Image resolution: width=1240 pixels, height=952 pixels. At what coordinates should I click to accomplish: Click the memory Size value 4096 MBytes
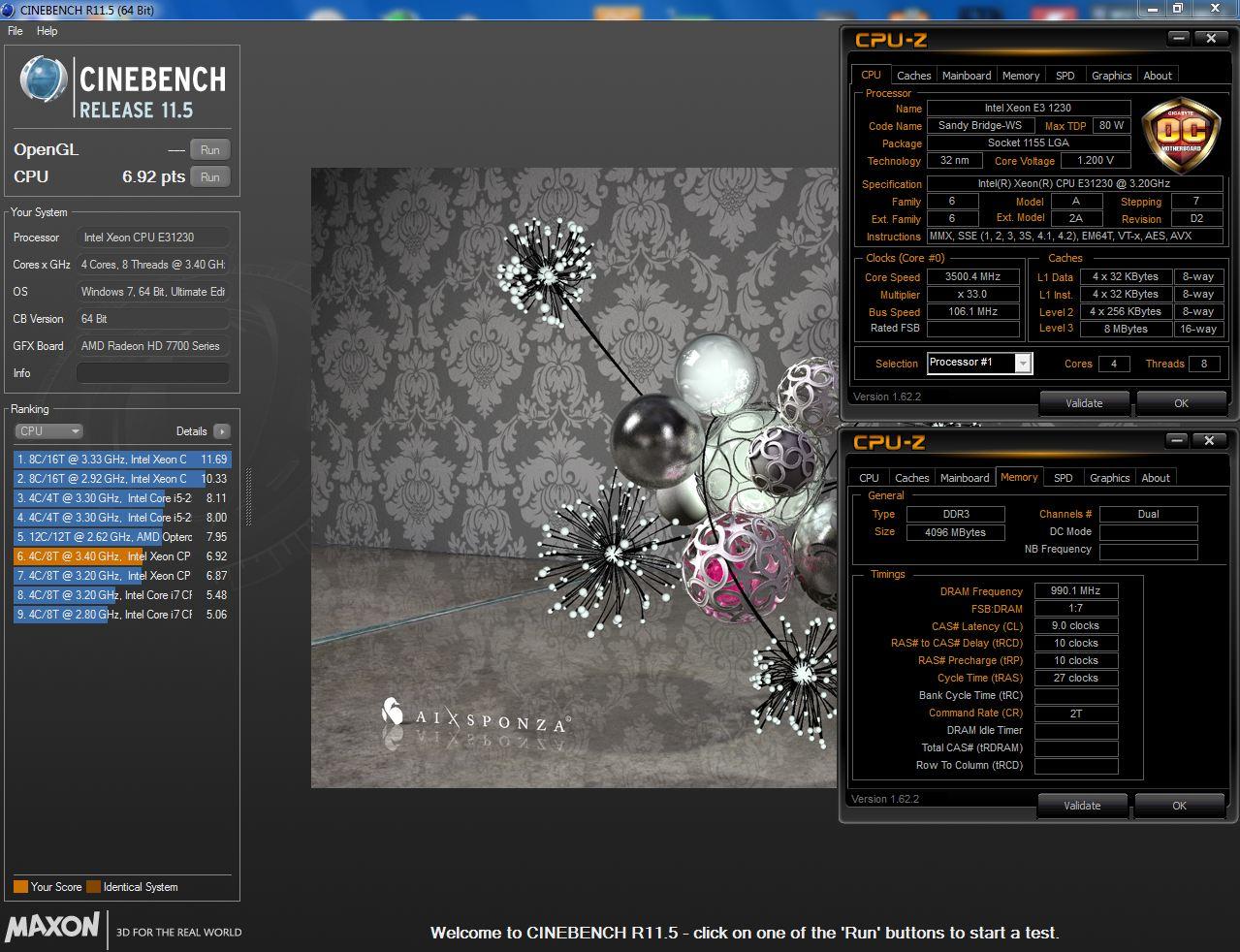click(955, 532)
